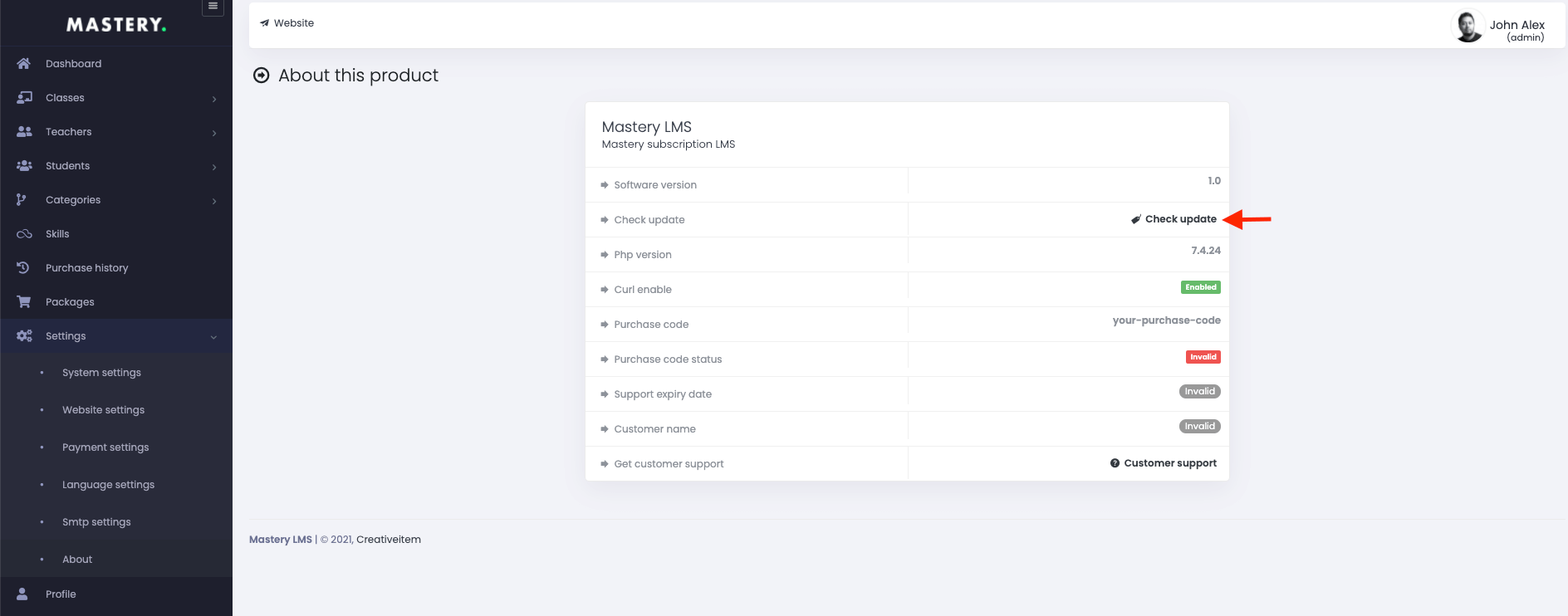
Task: Click the paper plane Website icon
Action: click(x=265, y=23)
